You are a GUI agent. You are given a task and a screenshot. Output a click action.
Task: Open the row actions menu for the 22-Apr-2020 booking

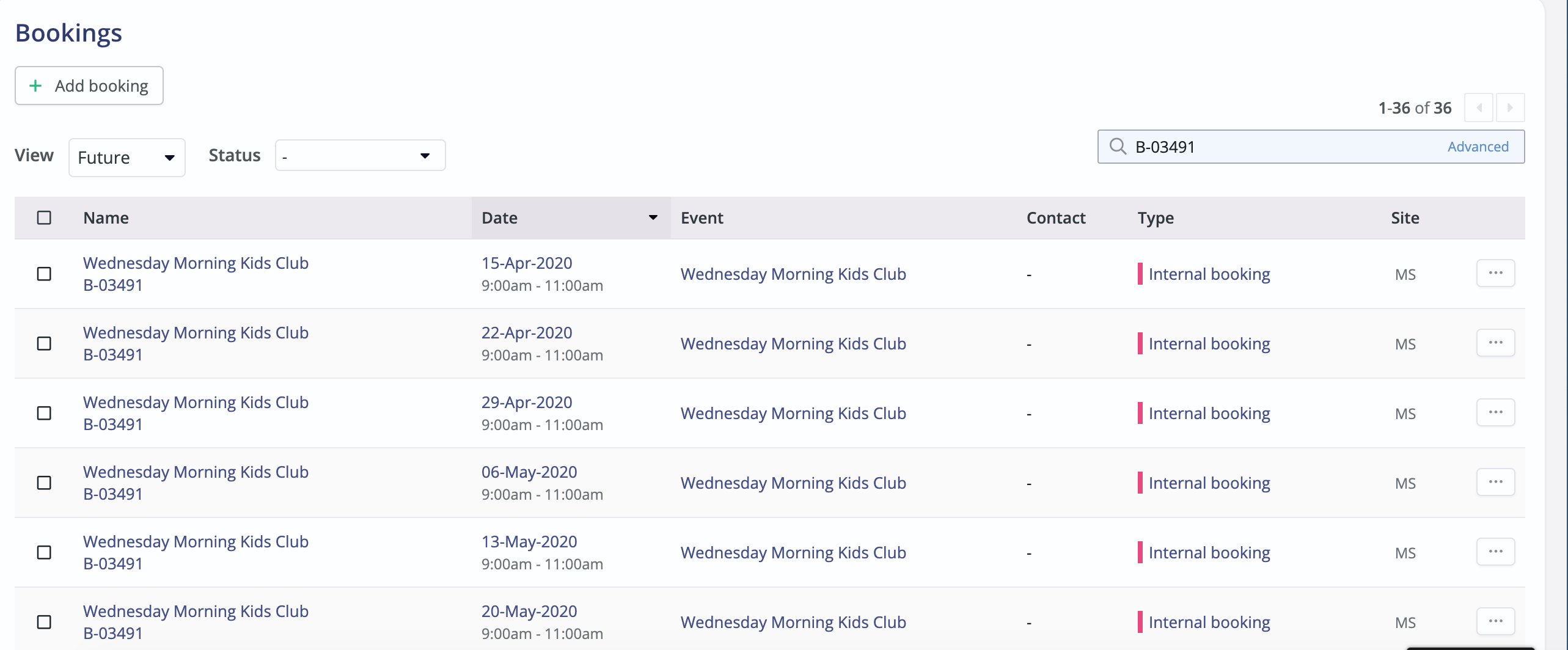1495,342
